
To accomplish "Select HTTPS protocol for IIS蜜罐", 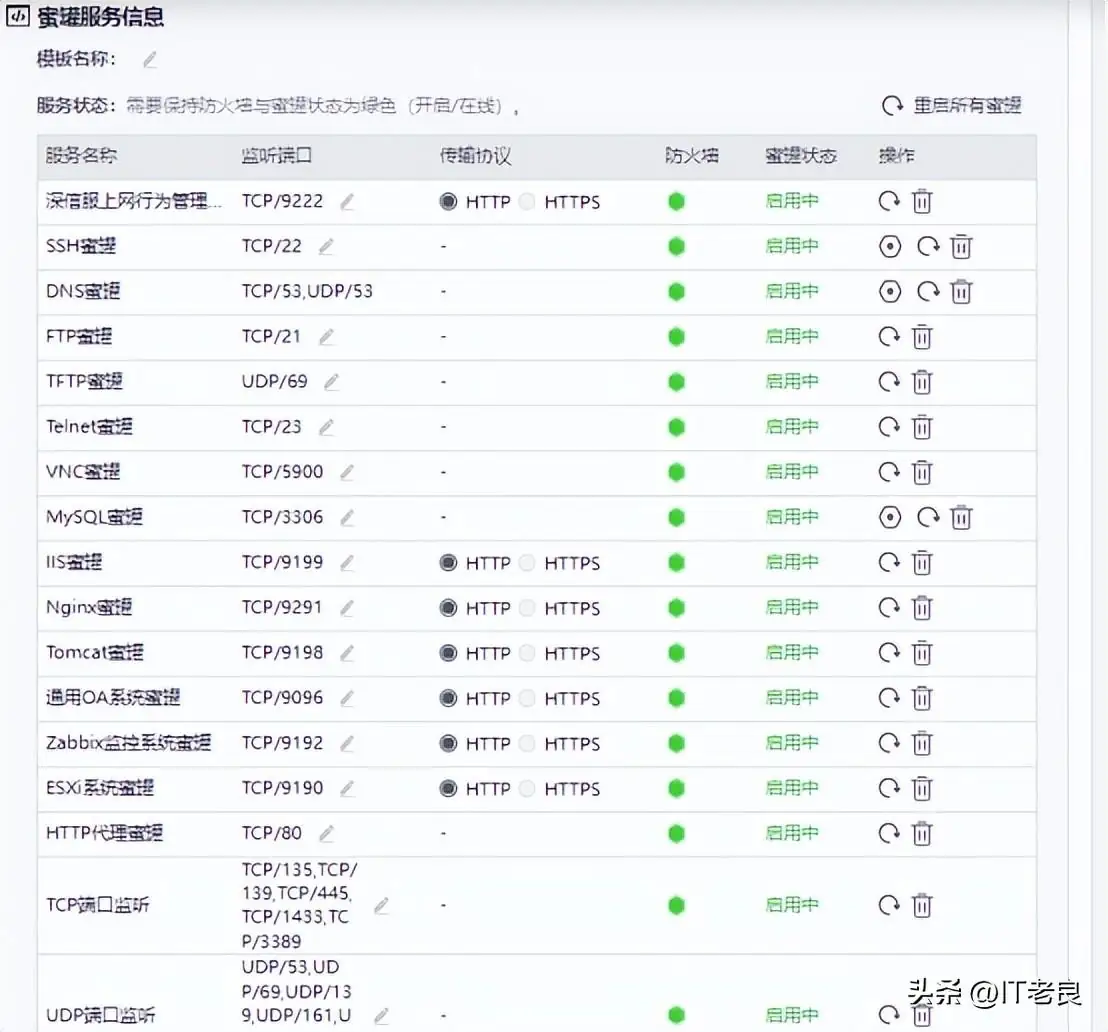I will coord(527,562).
